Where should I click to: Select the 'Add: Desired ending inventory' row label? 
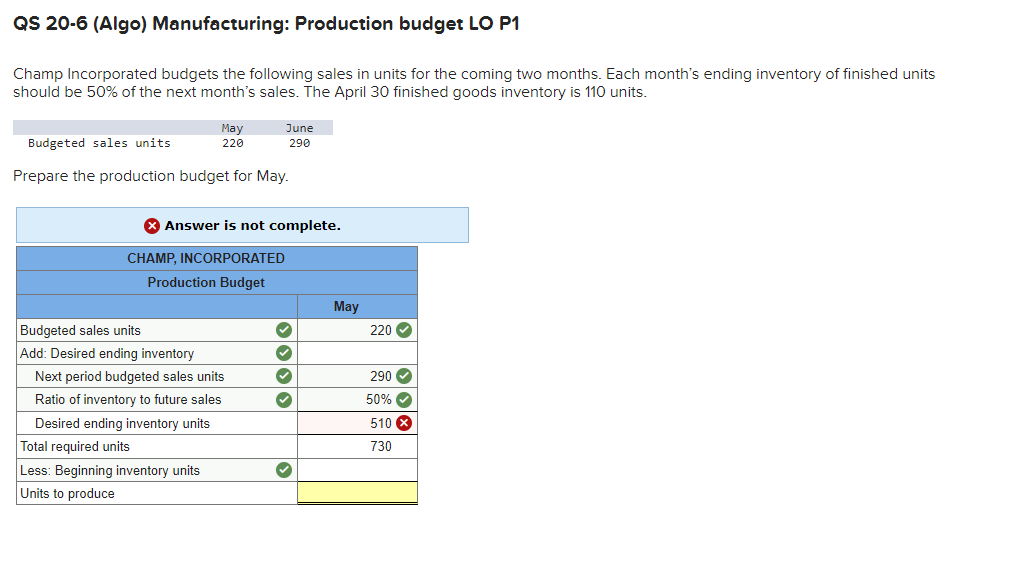point(107,353)
